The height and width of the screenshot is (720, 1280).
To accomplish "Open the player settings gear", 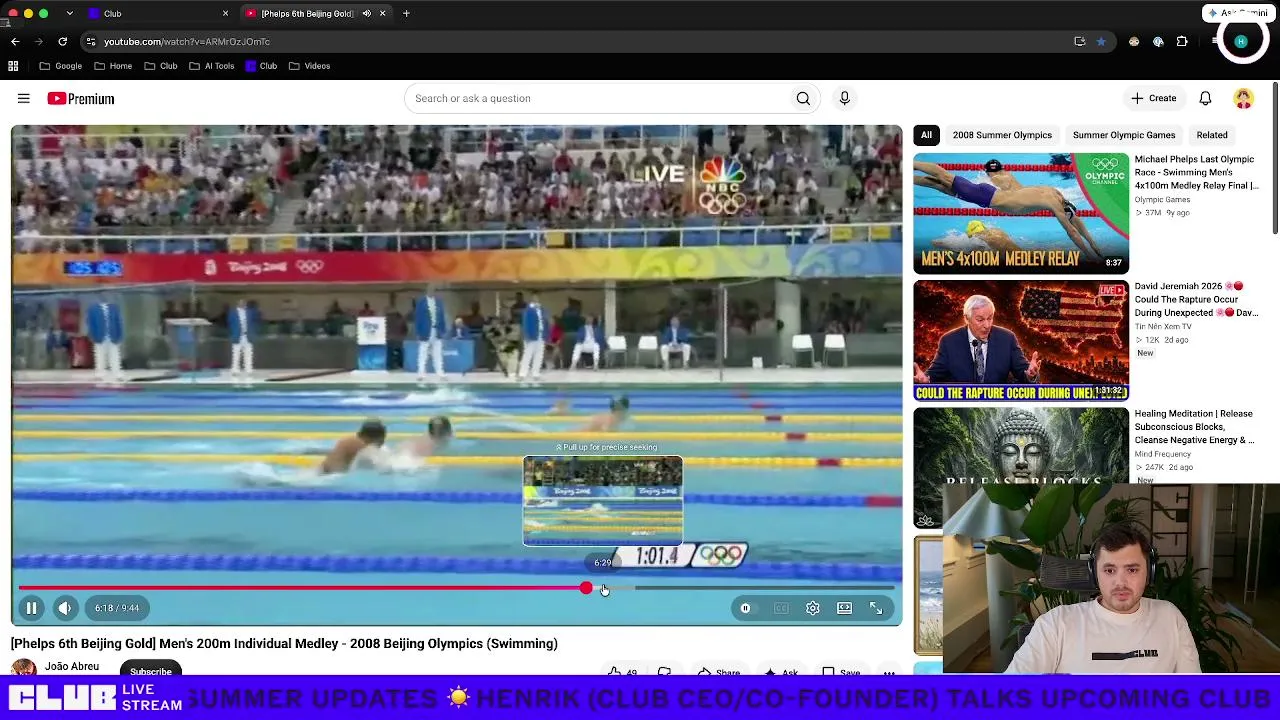I will pos(813,608).
